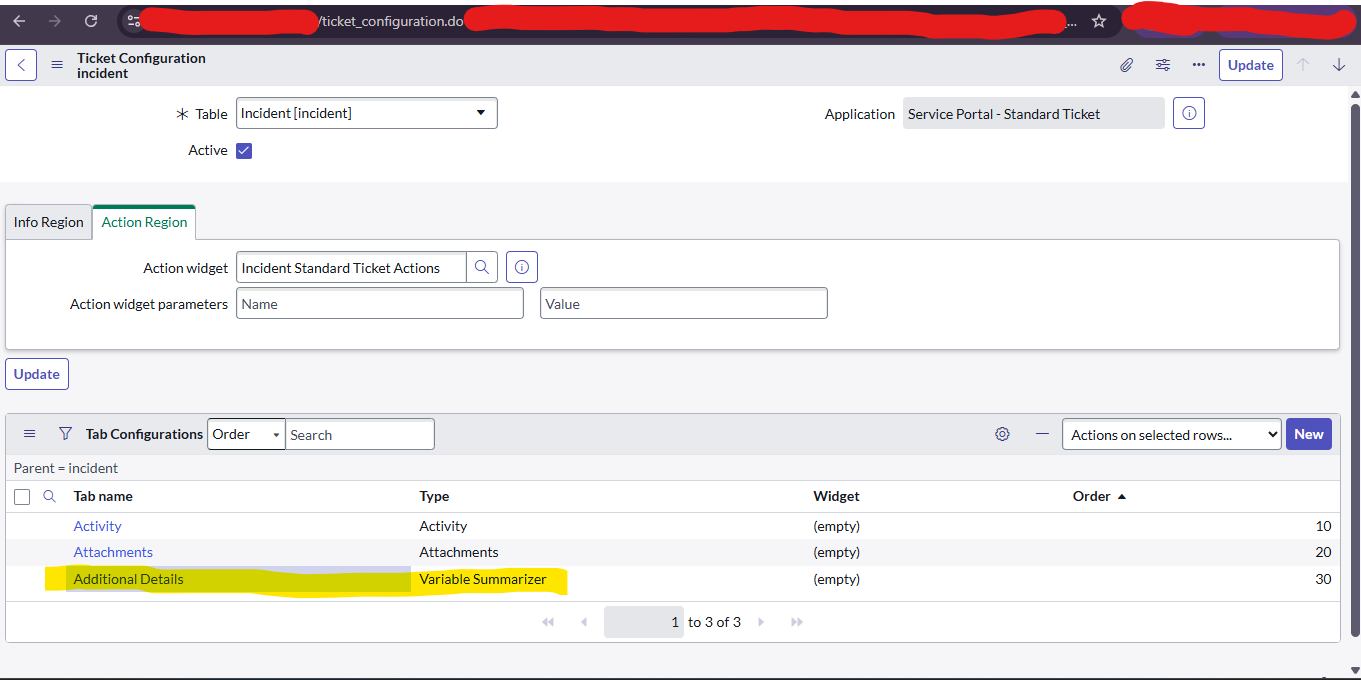Sort by Tab name column header

103,496
